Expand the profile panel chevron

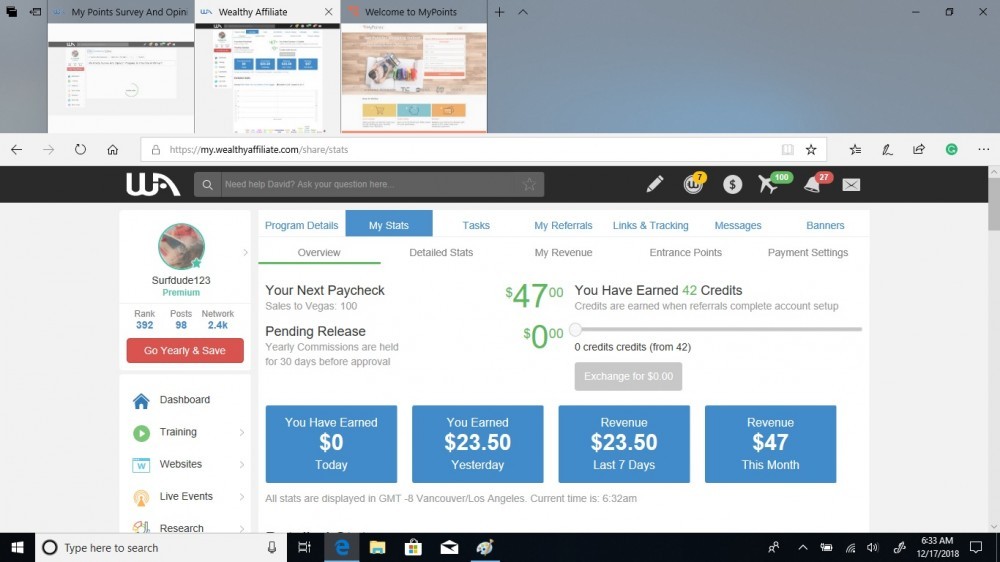pyautogui.click(x=245, y=253)
